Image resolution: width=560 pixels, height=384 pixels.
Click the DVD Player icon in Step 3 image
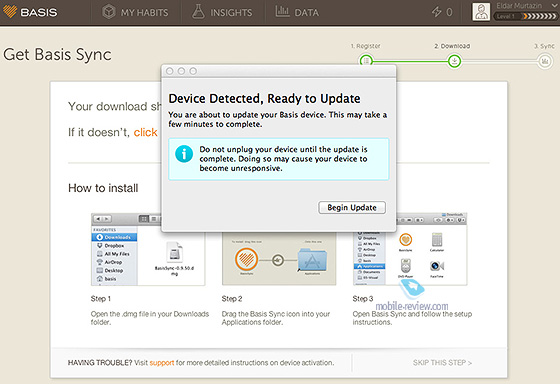pyautogui.click(x=406, y=266)
